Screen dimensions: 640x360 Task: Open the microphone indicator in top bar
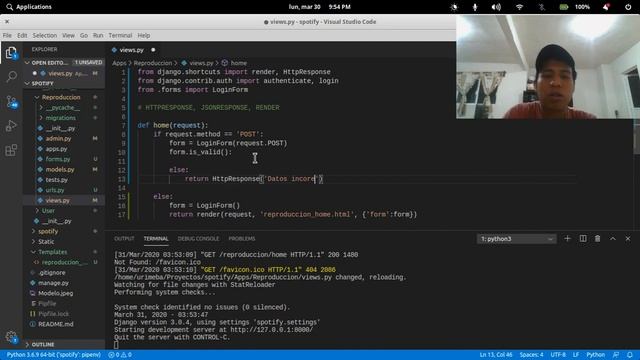click(x=475, y=7)
